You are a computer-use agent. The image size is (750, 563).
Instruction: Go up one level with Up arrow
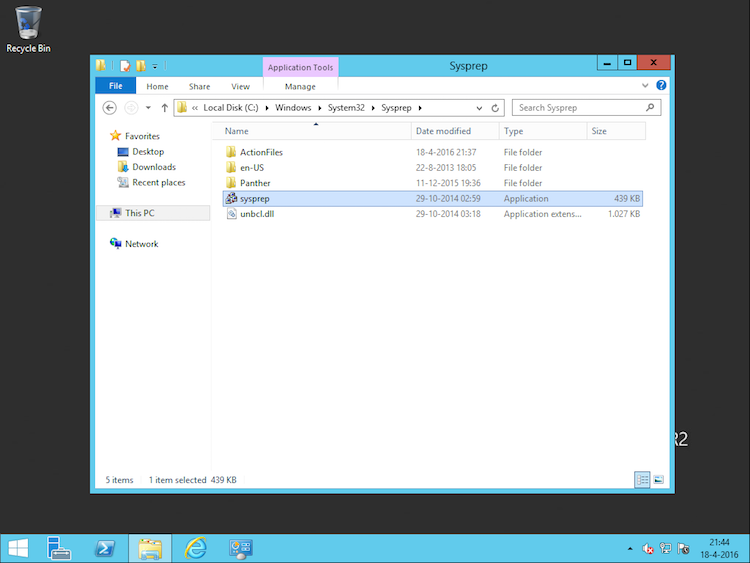[165, 108]
